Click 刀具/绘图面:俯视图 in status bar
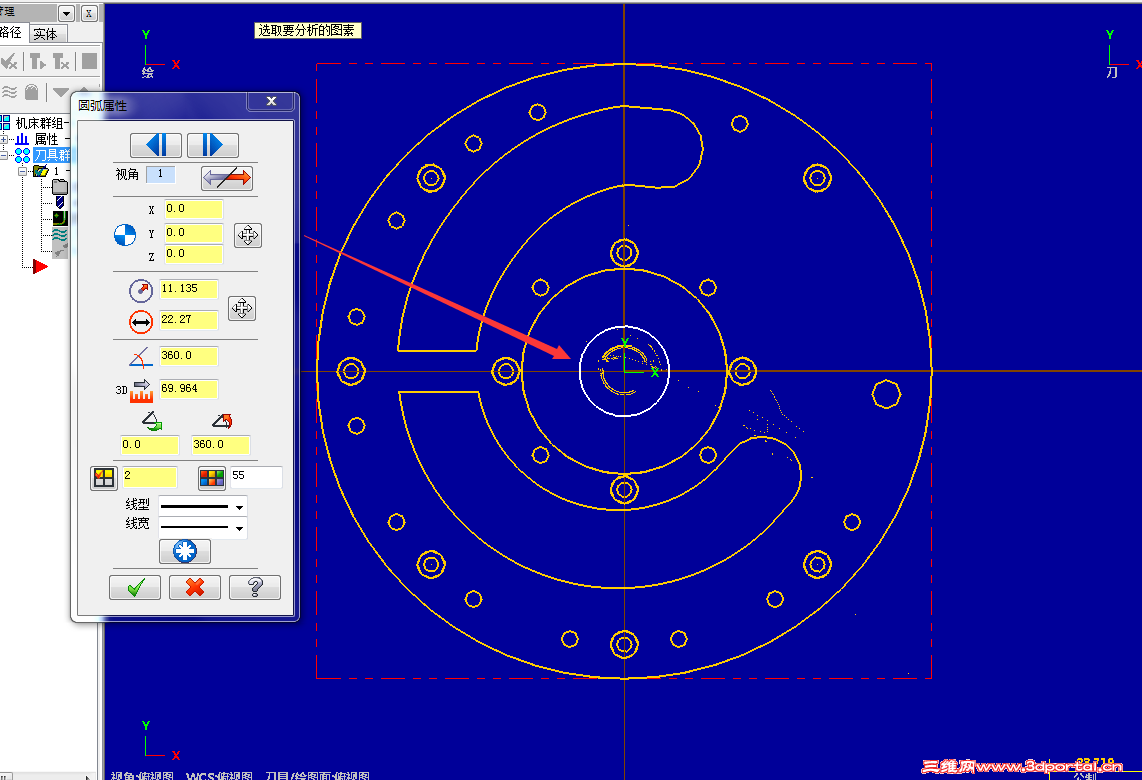1142x780 pixels. click(317, 775)
